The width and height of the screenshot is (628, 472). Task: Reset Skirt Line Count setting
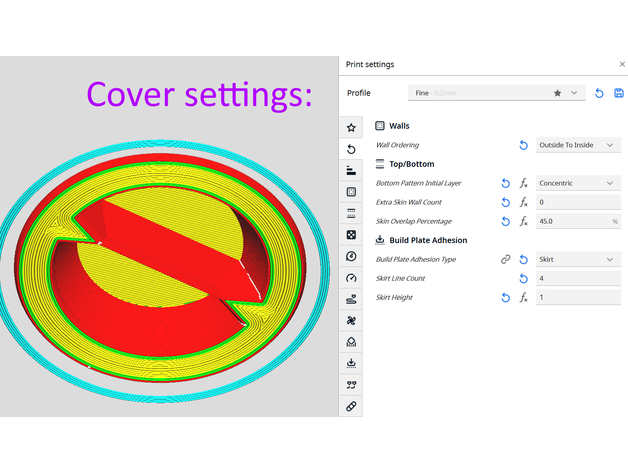click(523, 278)
